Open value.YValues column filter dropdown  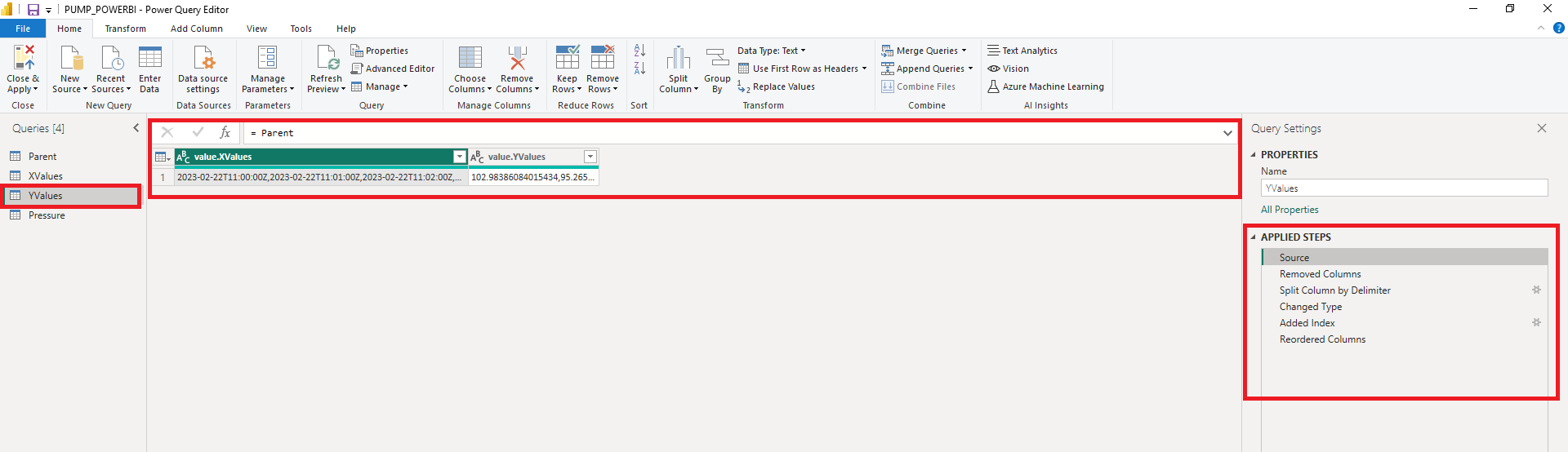[590, 157]
